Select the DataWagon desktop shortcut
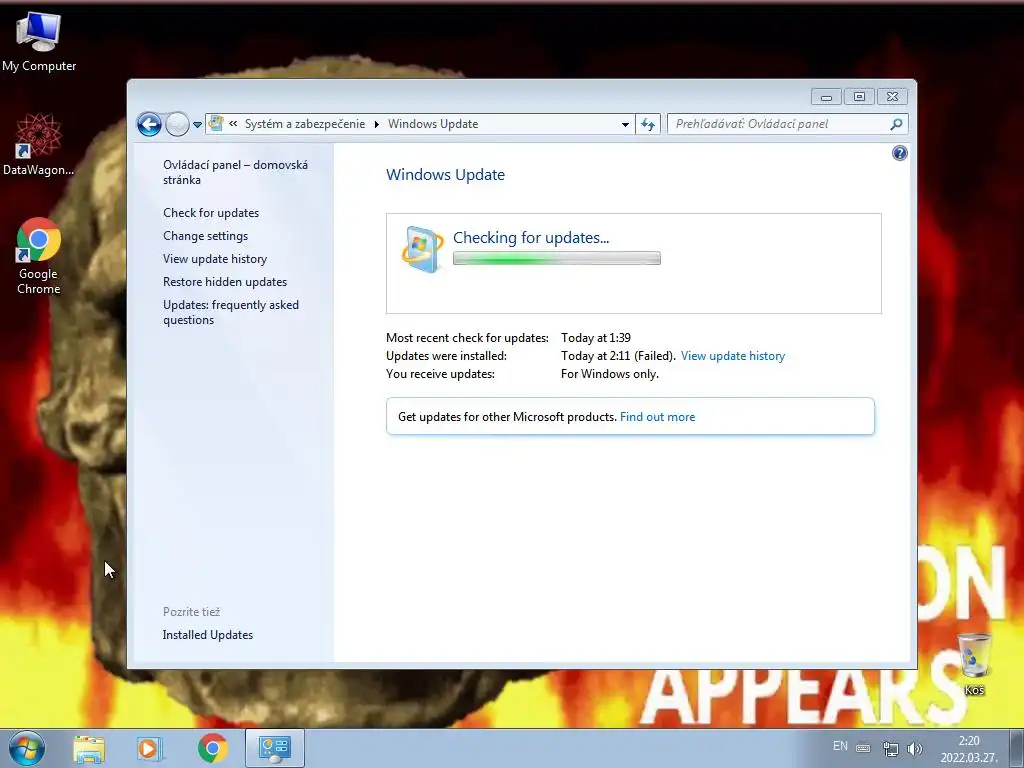The width and height of the screenshot is (1024, 768). point(39,144)
